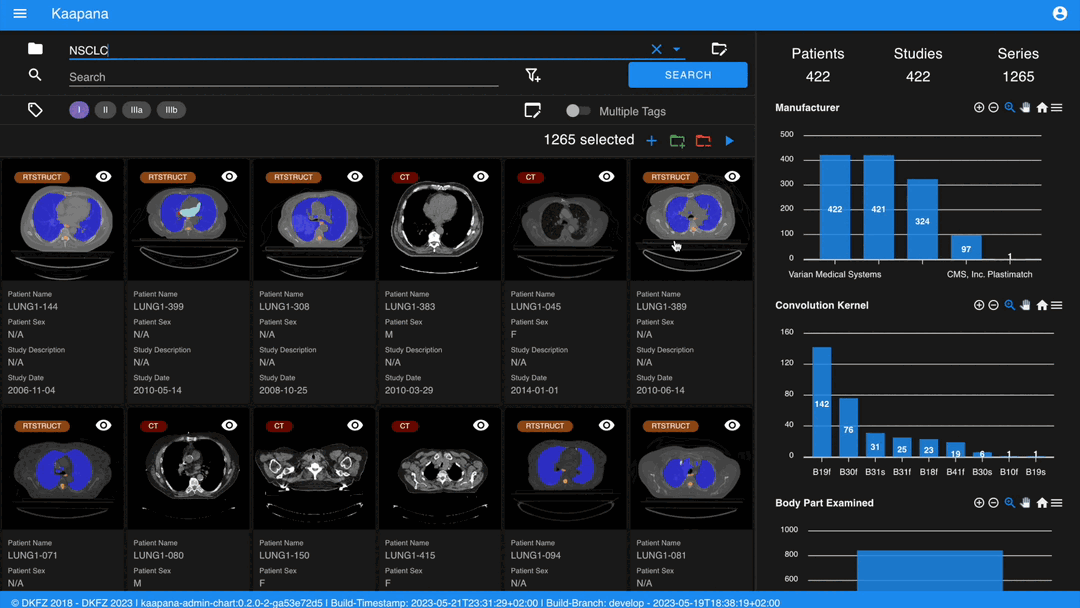Open the user account menu
This screenshot has height=608, width=1080.
(x=1060, y=14)
